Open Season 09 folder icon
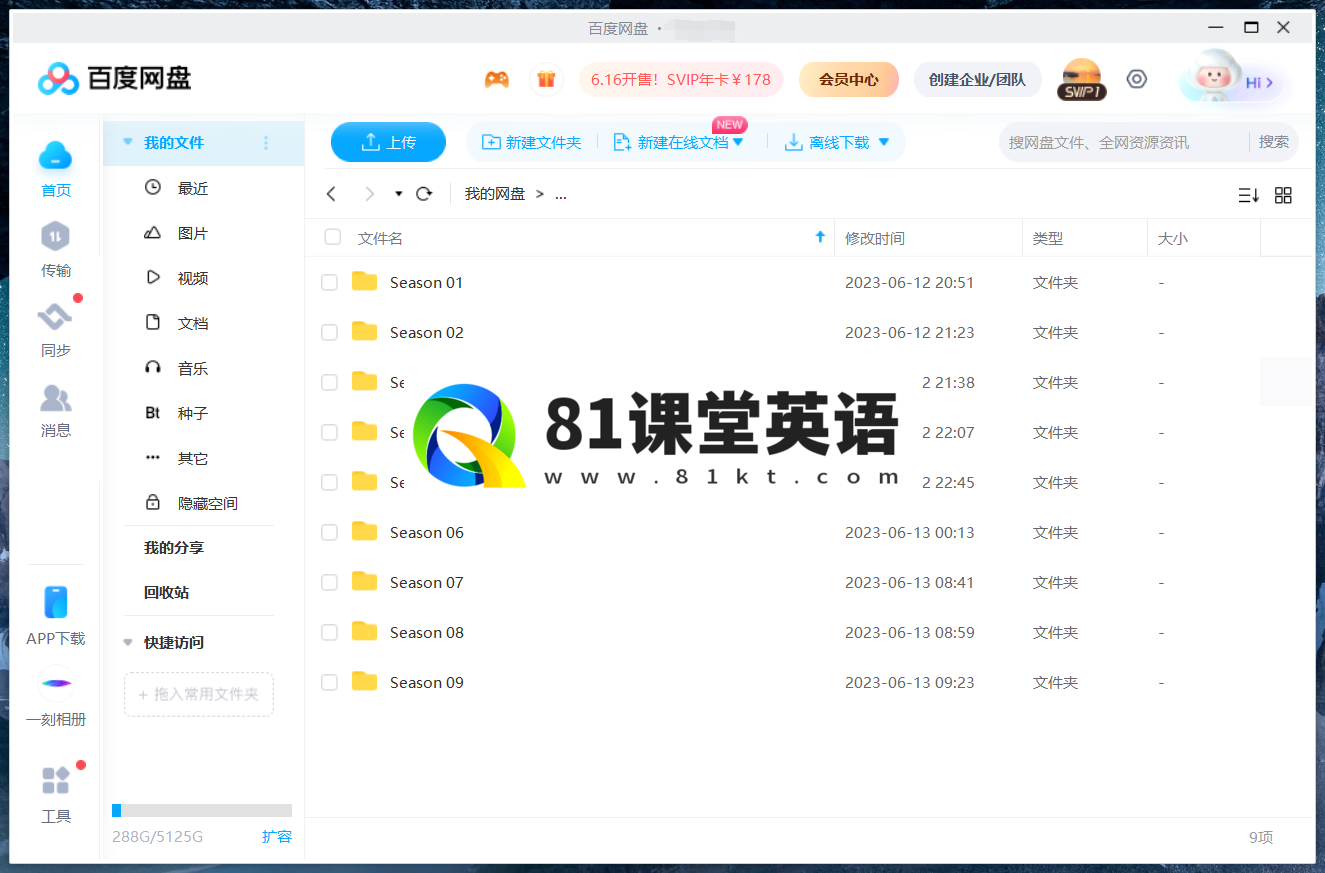The width and height of the screenshot is (1325, 873). (x=365, y=682)
